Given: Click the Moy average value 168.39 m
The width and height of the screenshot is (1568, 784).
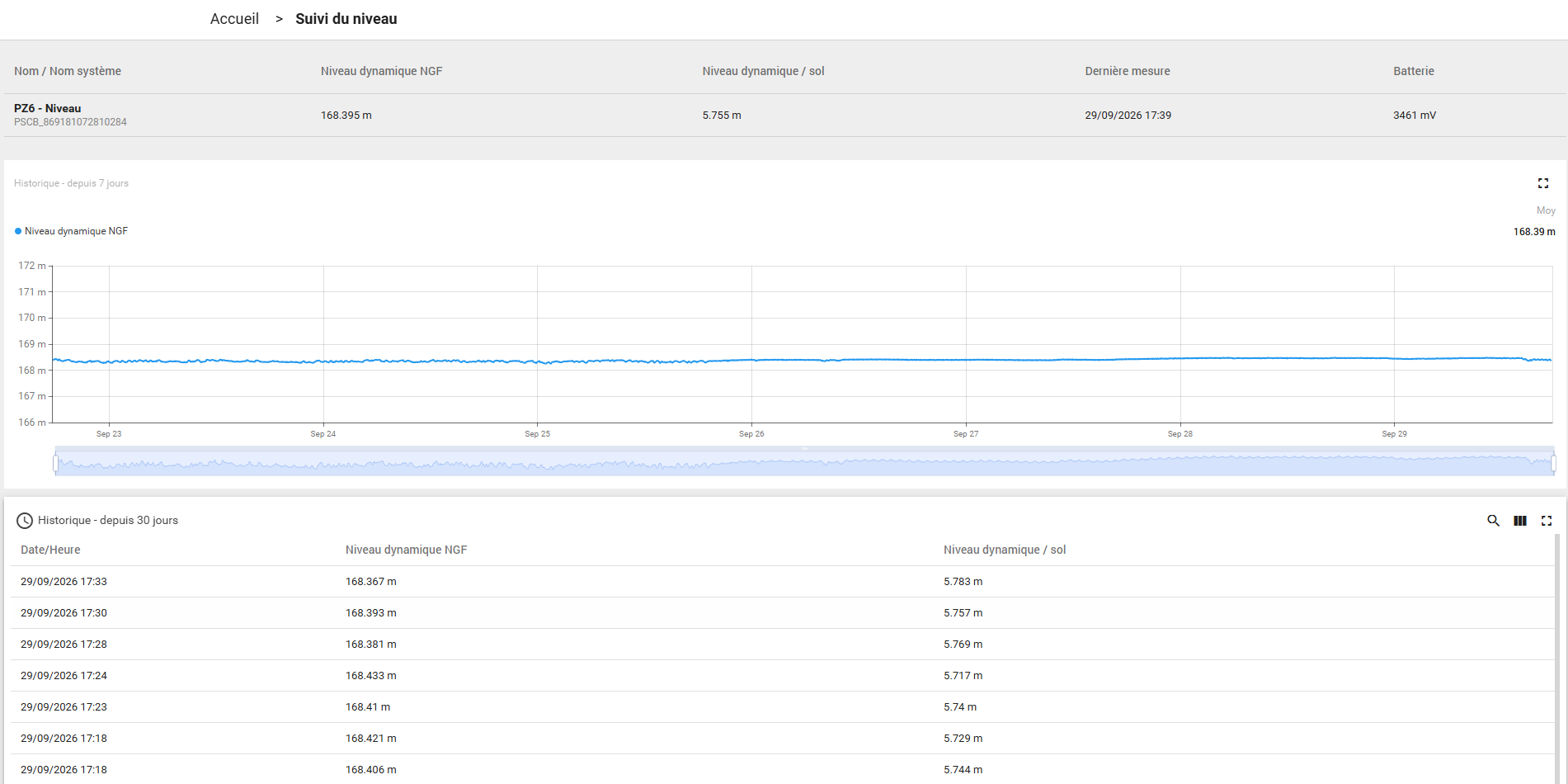Looking at the screenshot, I should click(1534, 232).
